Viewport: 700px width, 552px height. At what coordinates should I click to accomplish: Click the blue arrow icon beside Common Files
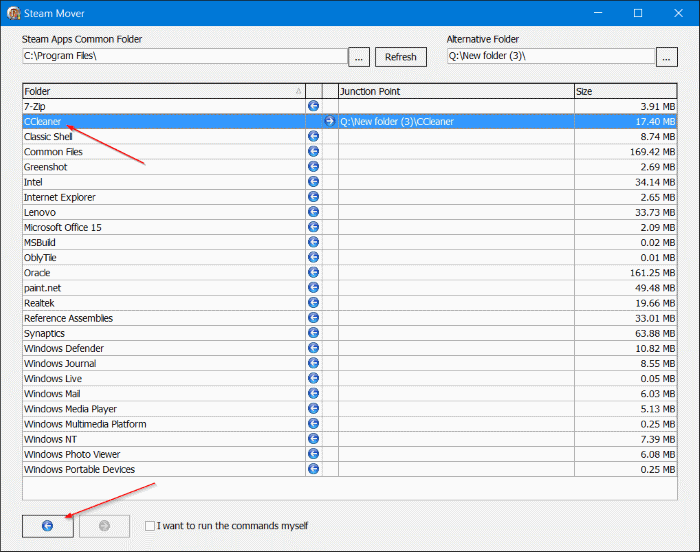coord(313,151)
